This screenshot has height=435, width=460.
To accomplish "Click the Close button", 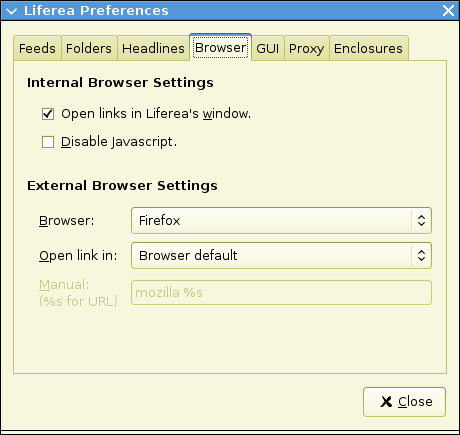I will click(x=404, y=402).
